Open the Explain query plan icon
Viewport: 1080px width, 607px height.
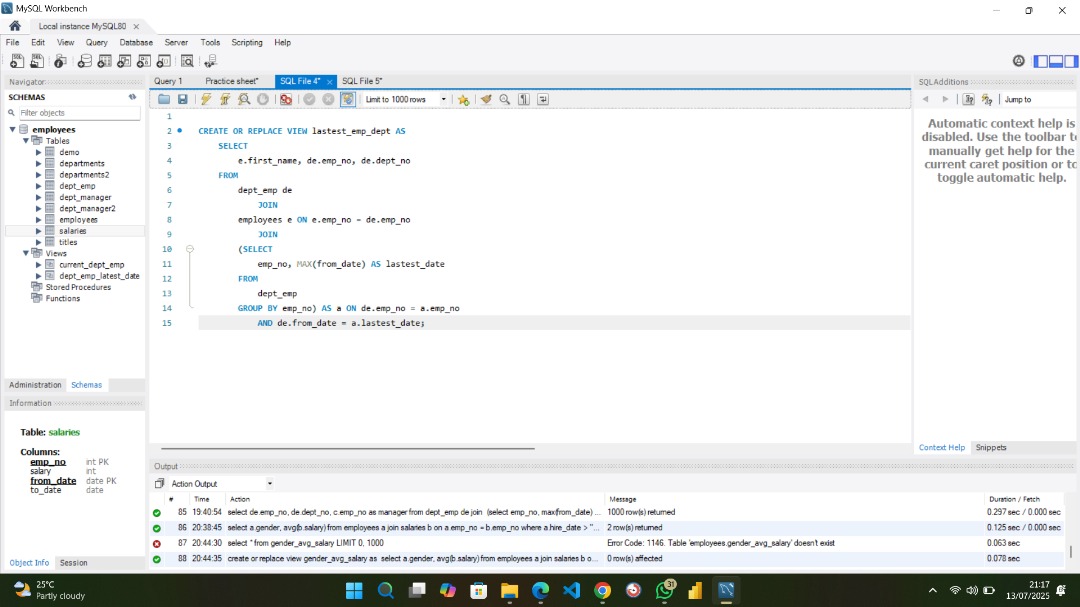(243, 99)
